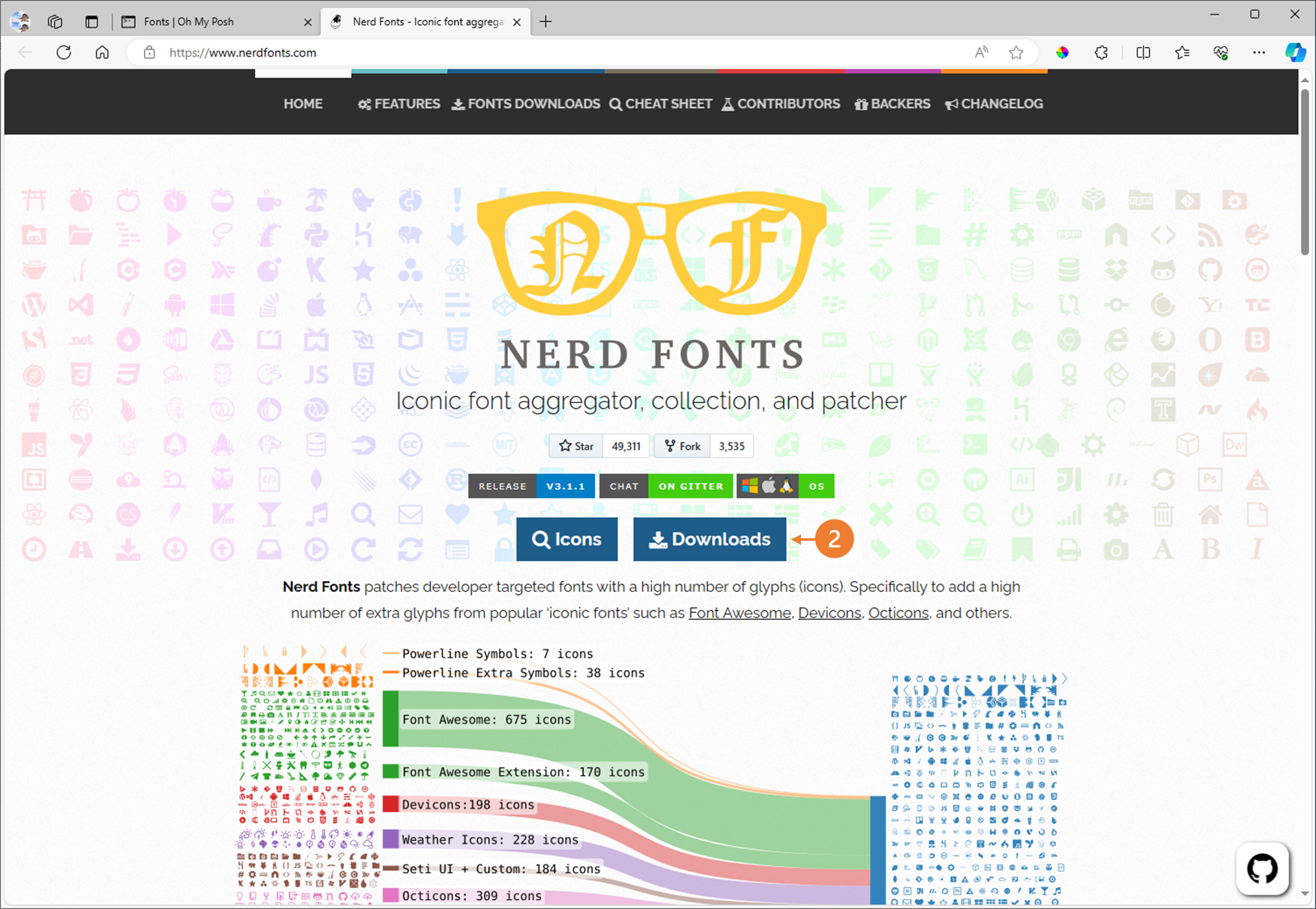Open the browser home page icon
This screenshot has height=909, width=1316.
click(102, 53)
